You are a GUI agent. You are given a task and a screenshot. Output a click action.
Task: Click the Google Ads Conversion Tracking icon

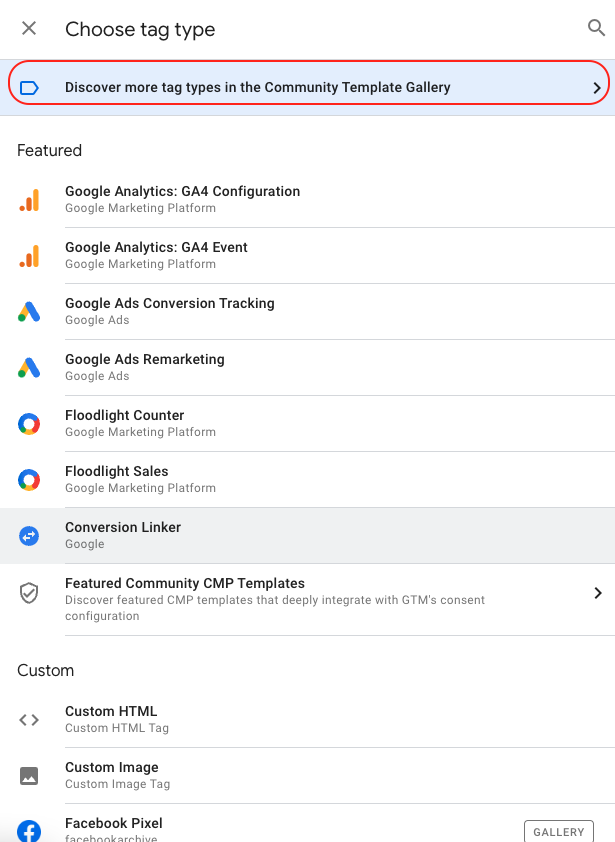[x=29, y=311]
